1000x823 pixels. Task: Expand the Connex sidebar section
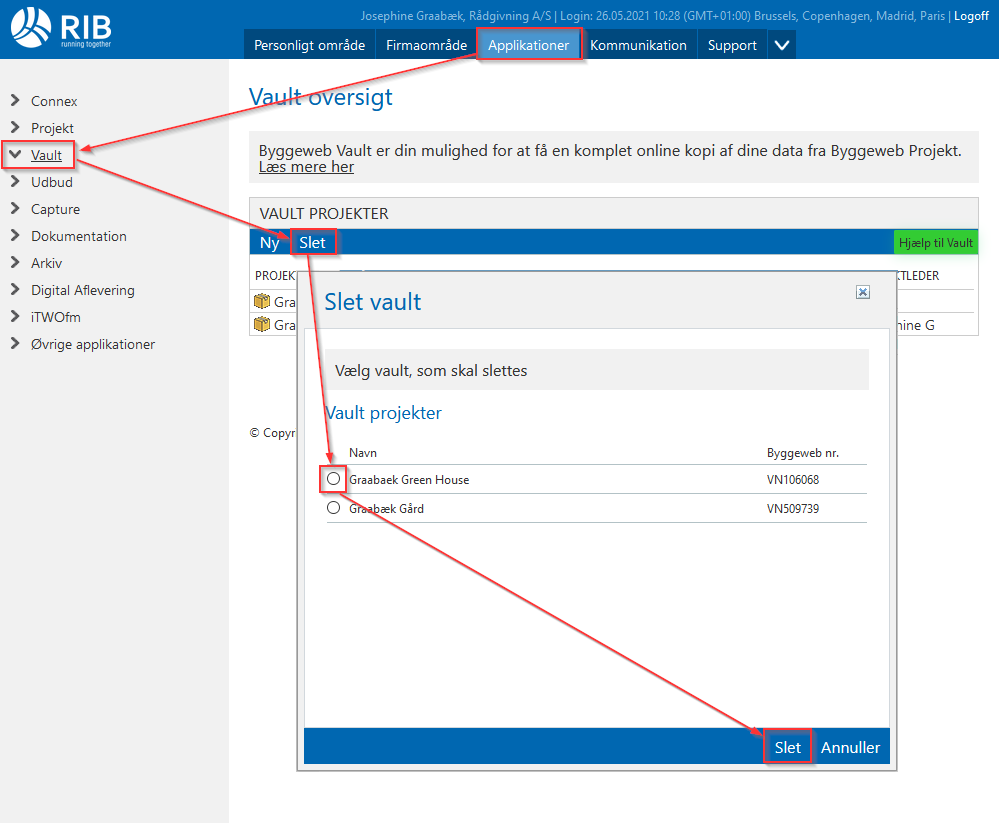[16, 101]
